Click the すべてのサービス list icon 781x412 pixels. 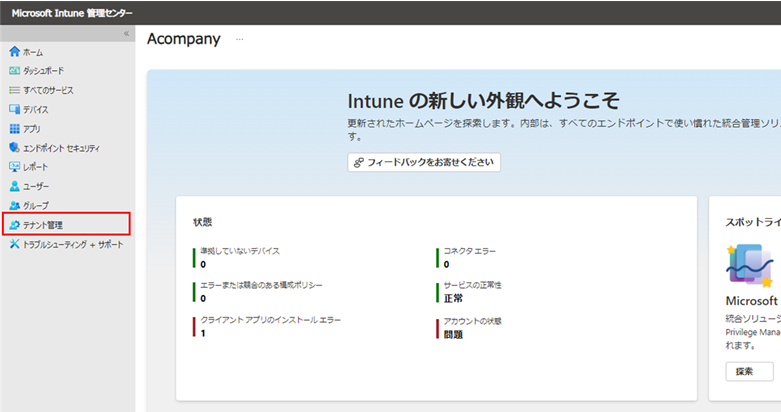pyautogui.click(x=14, y=90)
